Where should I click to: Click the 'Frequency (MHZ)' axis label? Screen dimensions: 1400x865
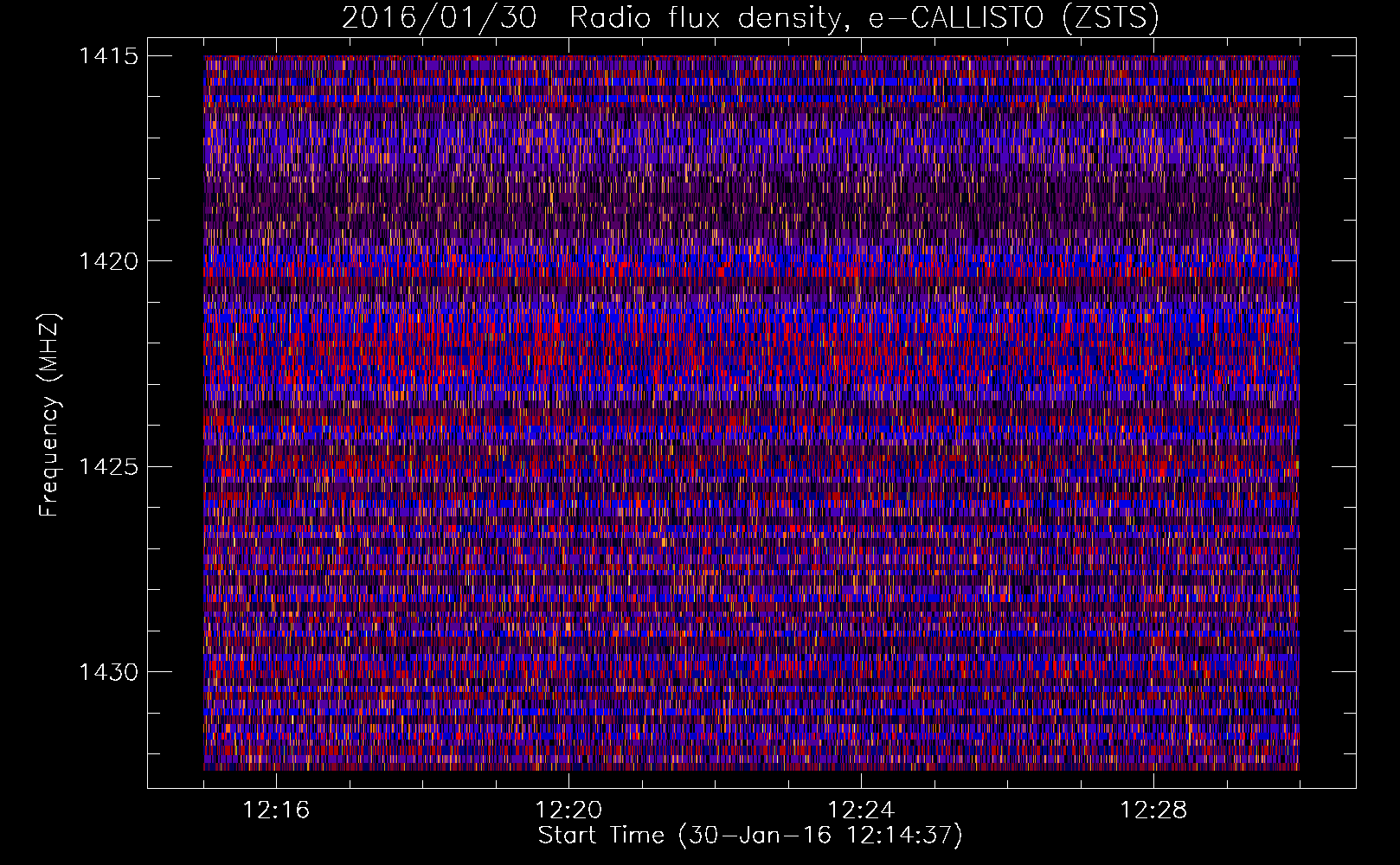[50, 415]
